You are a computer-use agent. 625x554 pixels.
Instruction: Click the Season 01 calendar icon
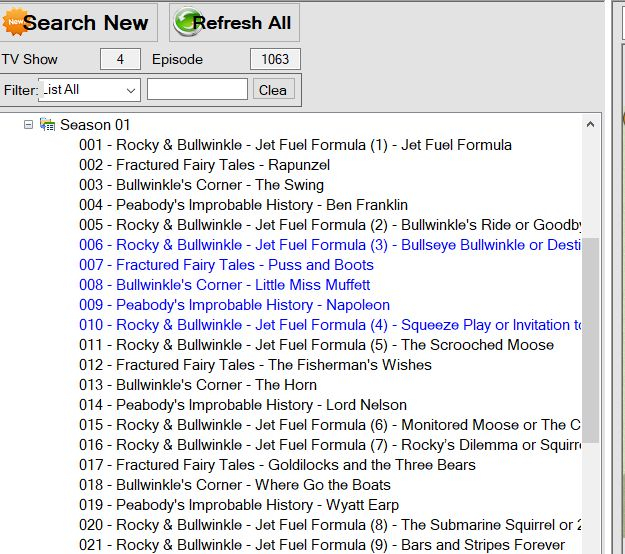(x=47, y=125)
